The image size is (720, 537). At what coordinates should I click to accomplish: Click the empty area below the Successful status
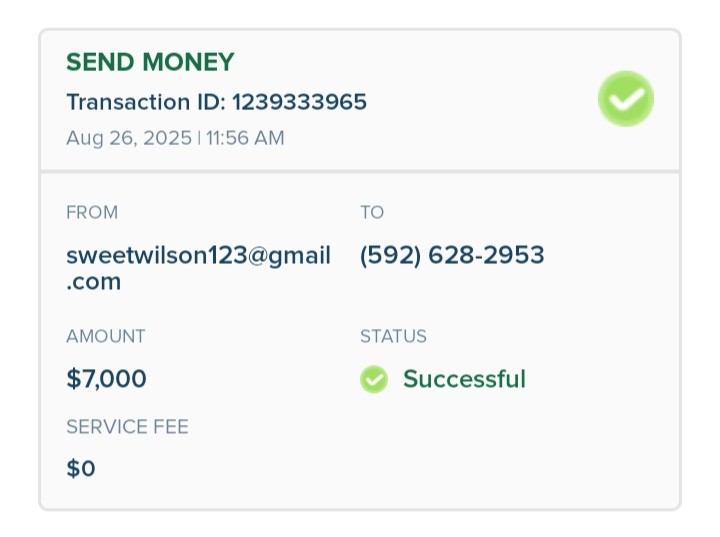click(505, 450)
